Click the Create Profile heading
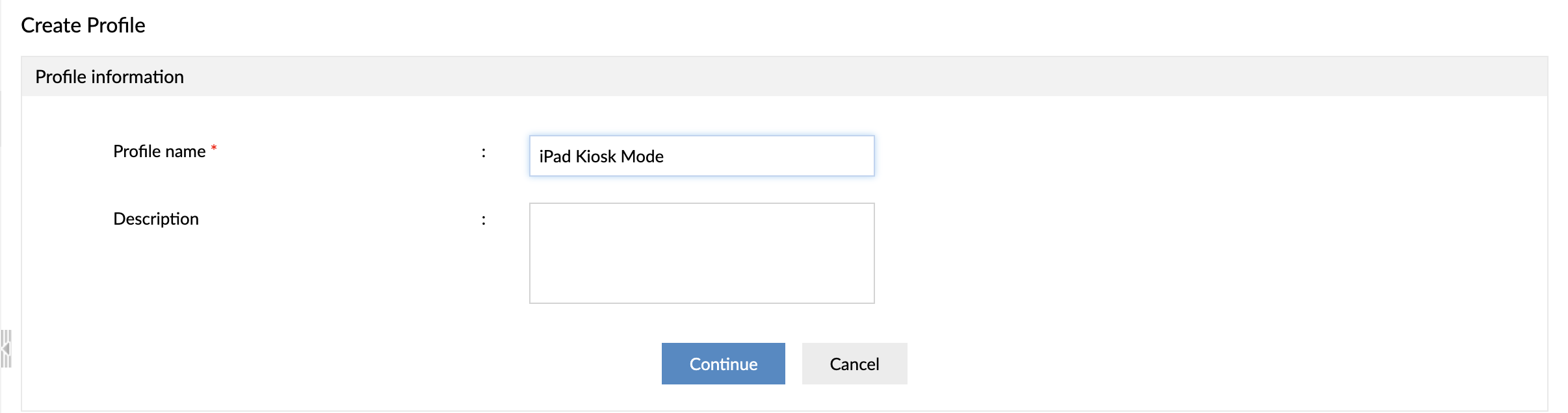 click(x=83, y=25)
